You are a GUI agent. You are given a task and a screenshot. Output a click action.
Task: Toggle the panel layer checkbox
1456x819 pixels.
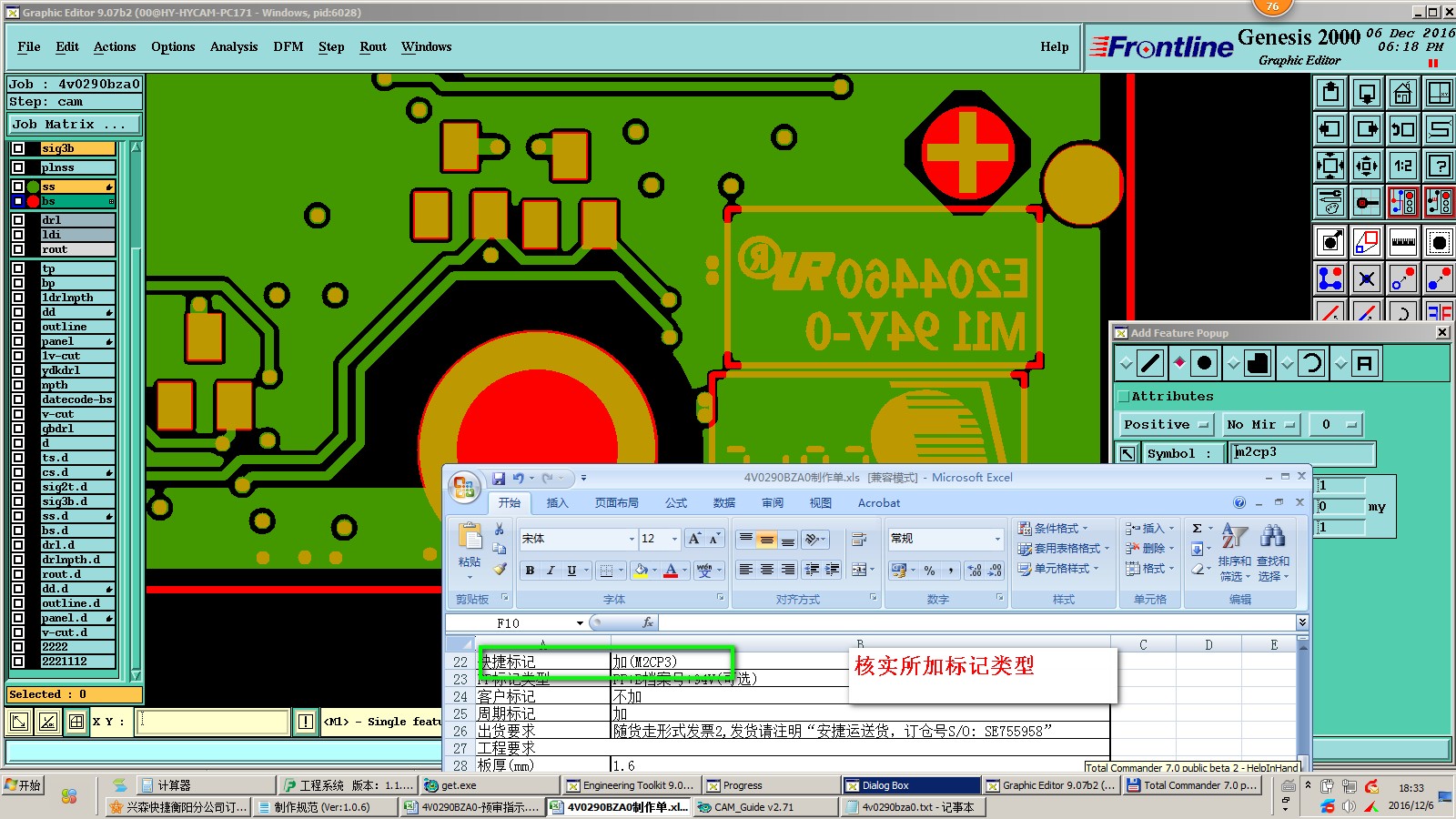tap(18, 341)
